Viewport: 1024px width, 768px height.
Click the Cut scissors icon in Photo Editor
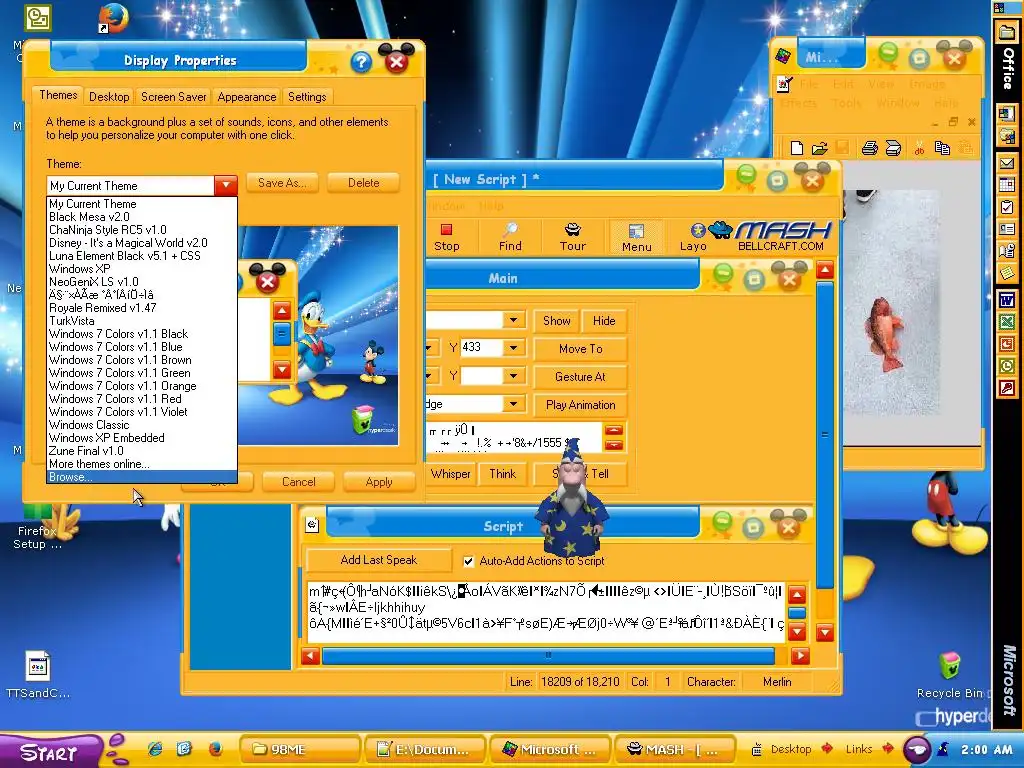click(919, 148)
